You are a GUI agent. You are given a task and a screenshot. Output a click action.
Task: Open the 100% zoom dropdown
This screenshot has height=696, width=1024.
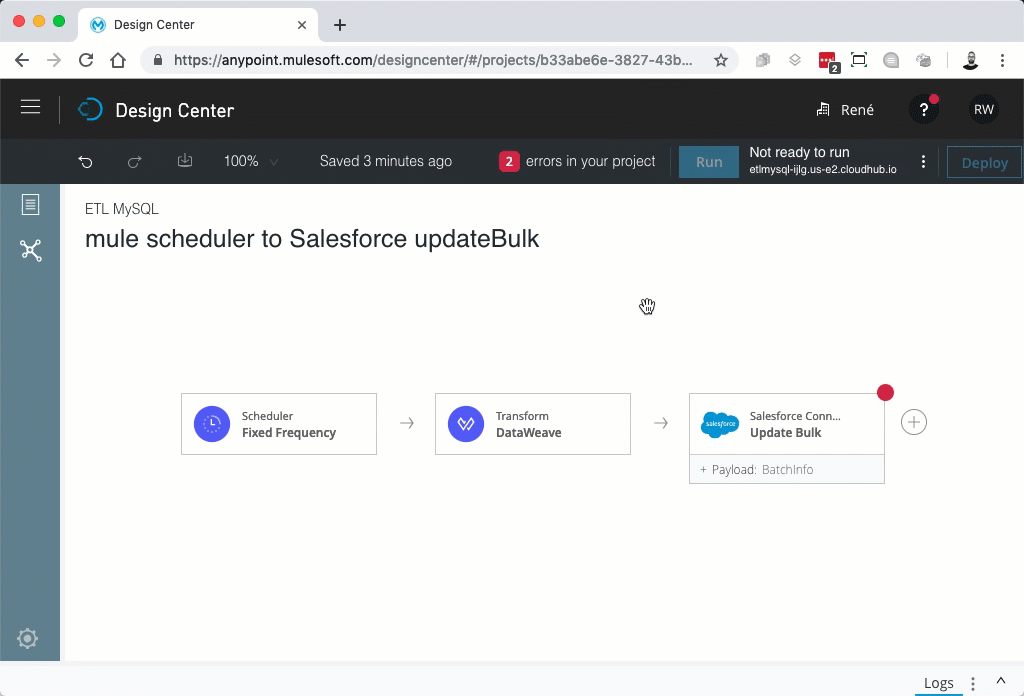[251, 161]
